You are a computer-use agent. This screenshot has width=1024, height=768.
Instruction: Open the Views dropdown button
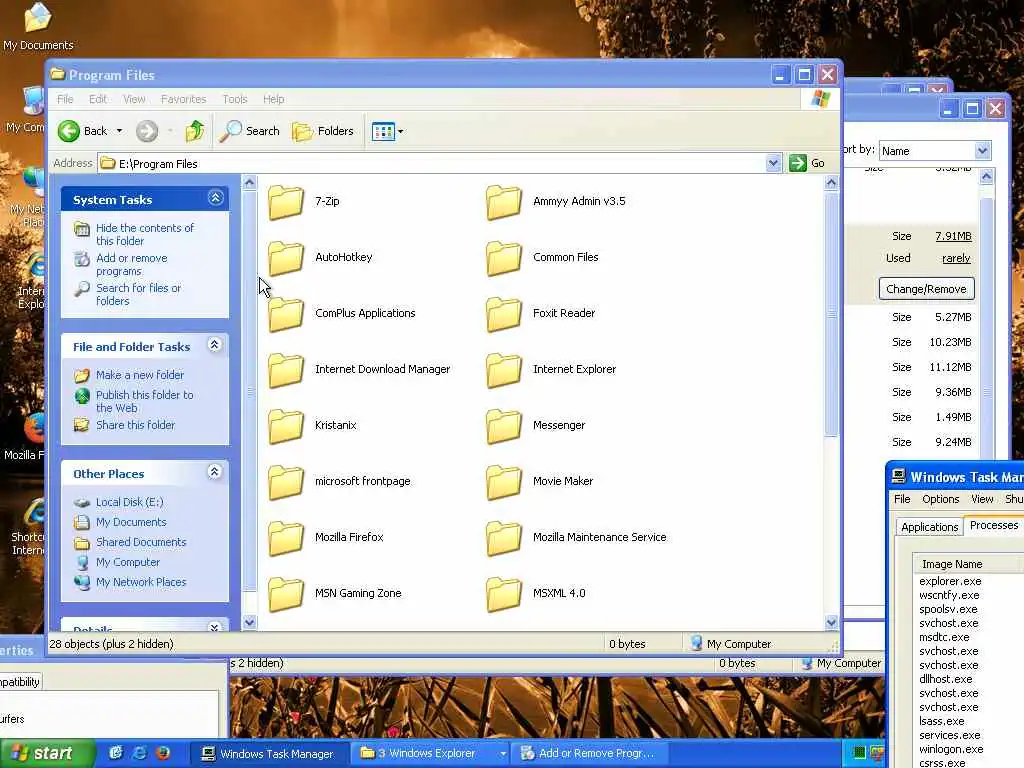pyautogui.click(x=387, y=131)
